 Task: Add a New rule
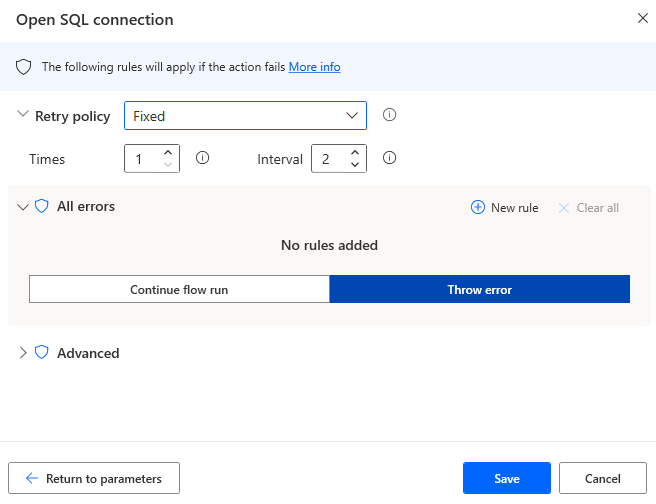point(504,207)
